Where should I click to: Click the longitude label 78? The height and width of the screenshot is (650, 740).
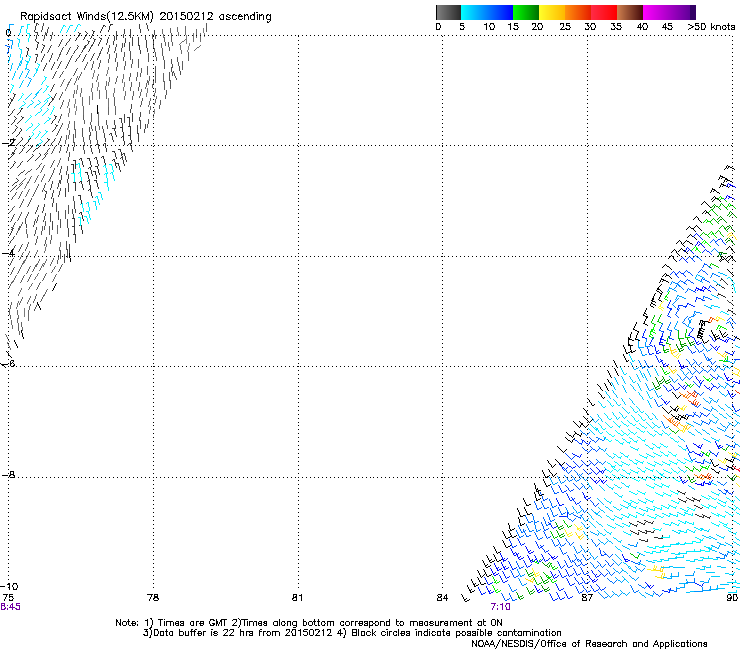click(x=153, y=597)
